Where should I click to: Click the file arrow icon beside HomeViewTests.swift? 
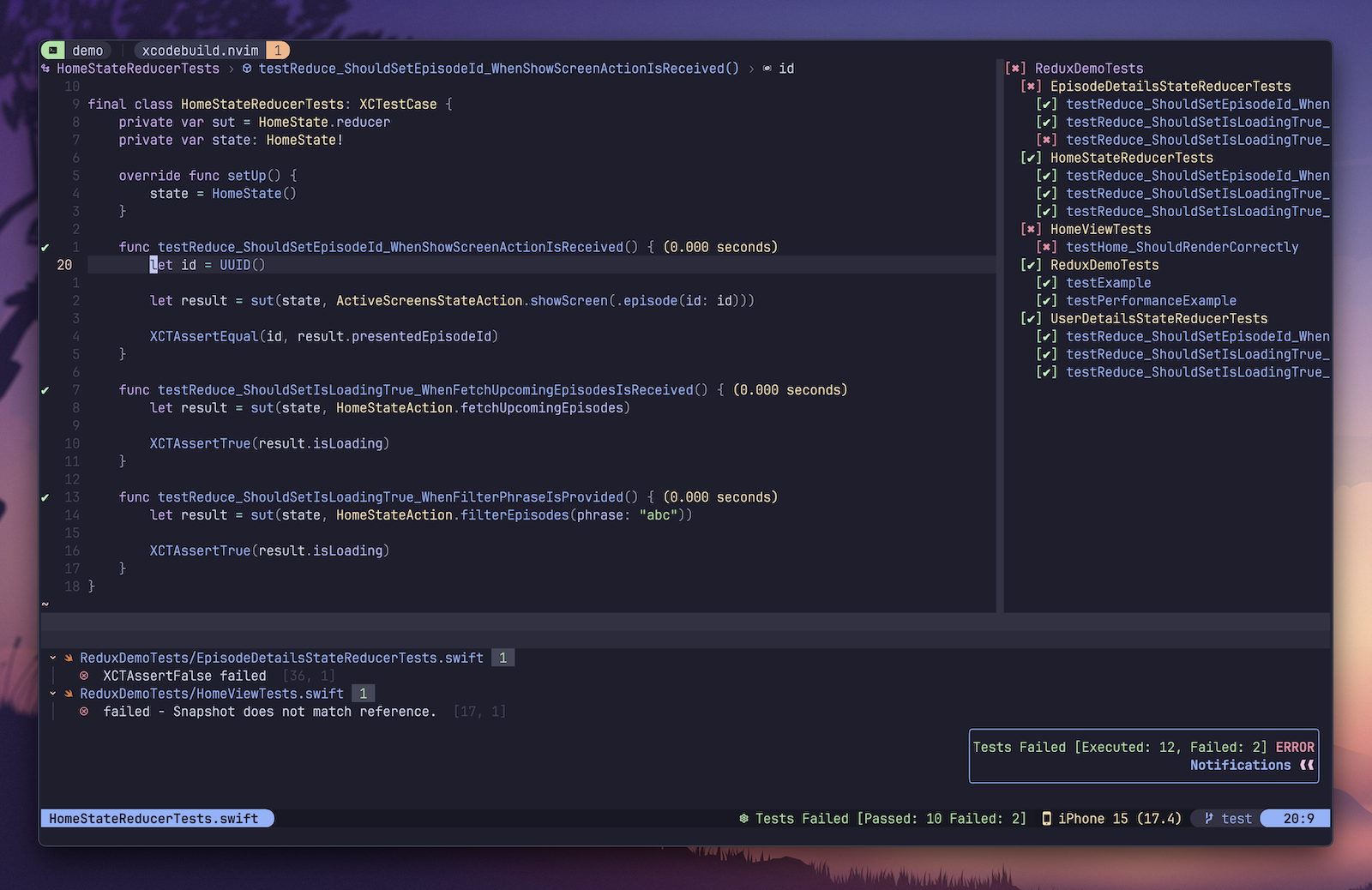coord(68,693)
